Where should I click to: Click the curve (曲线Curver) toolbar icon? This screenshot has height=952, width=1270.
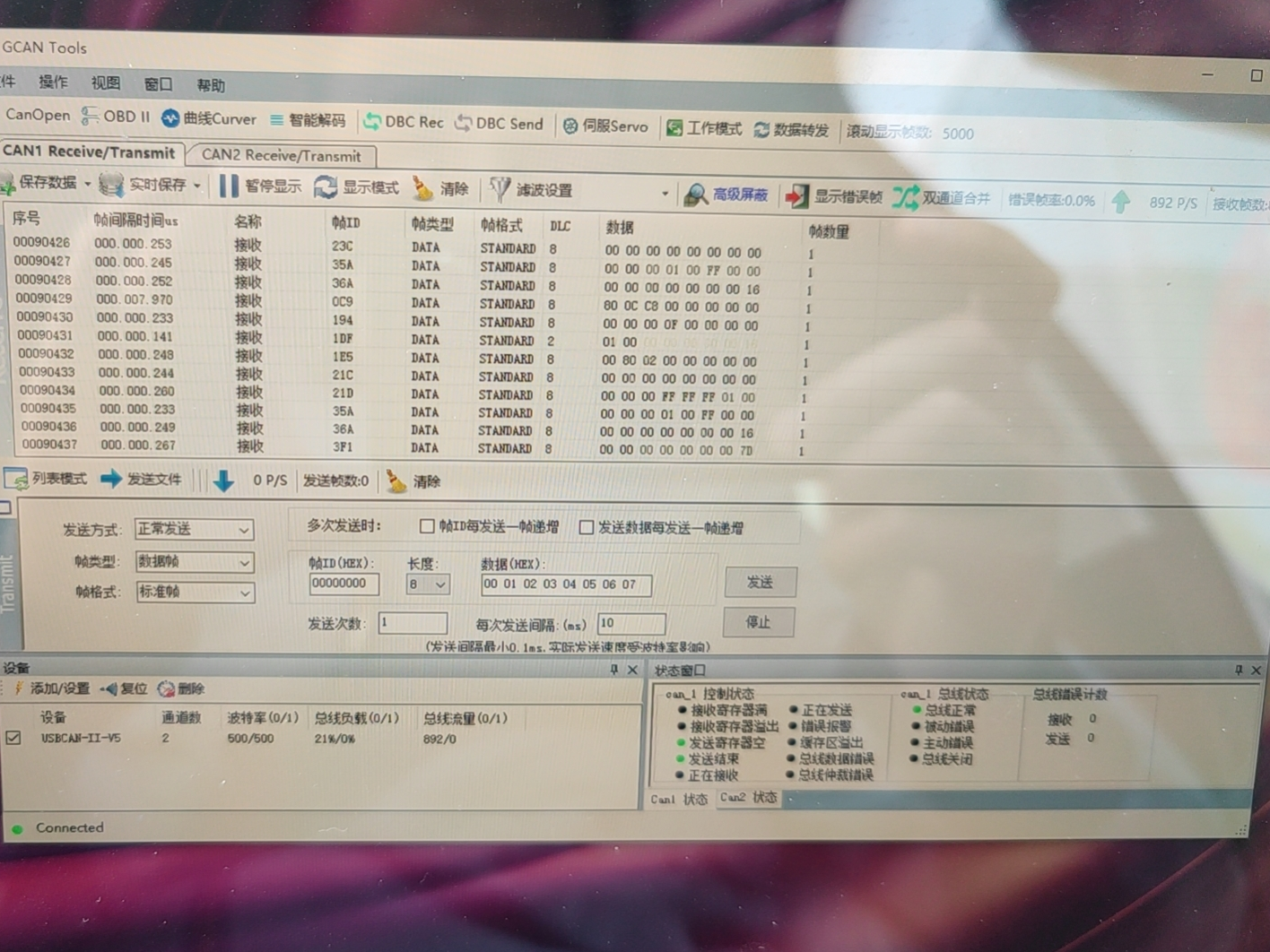pyautogui.click(x=170, y=118)
